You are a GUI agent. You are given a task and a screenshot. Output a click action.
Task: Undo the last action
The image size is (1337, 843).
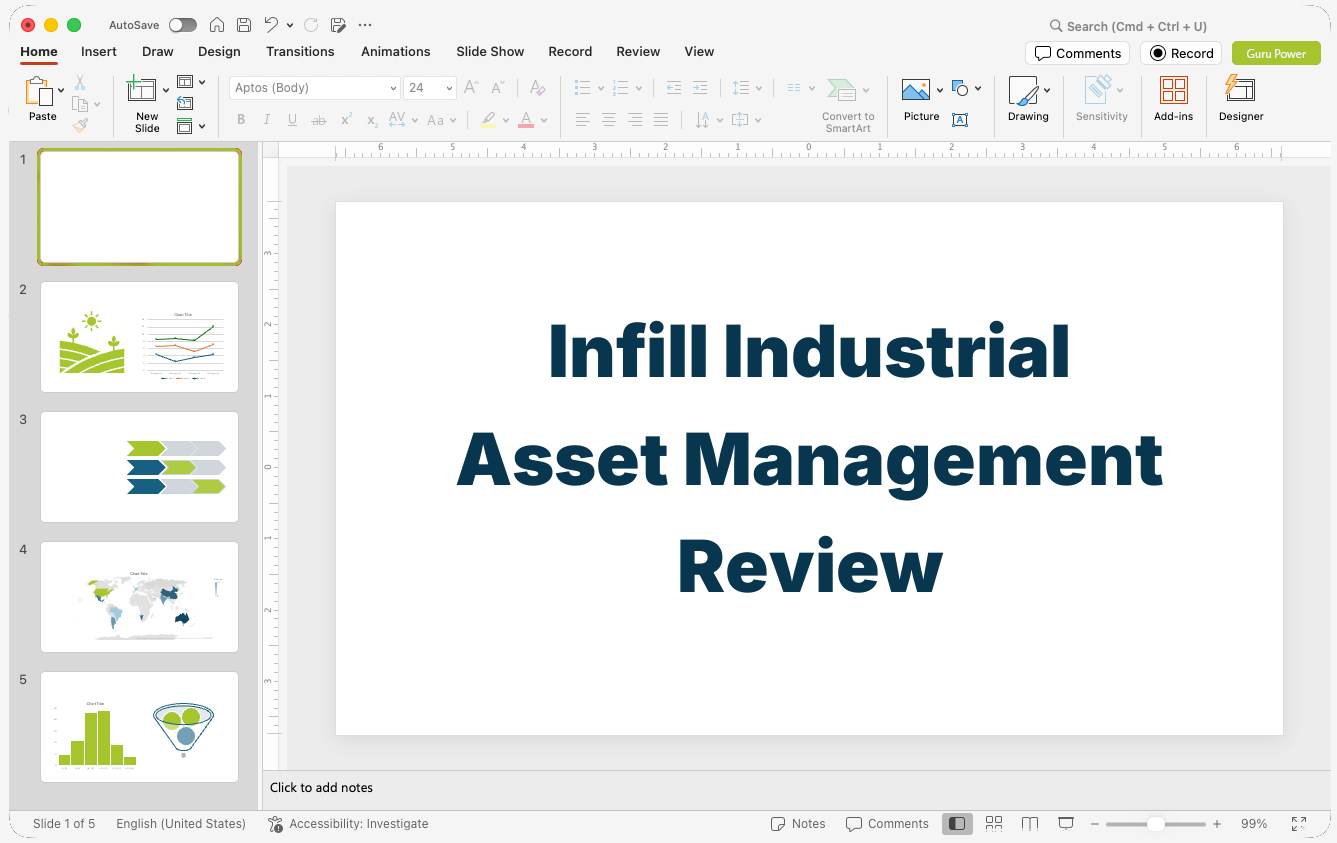pyautogui.click(x=271, y=25)
